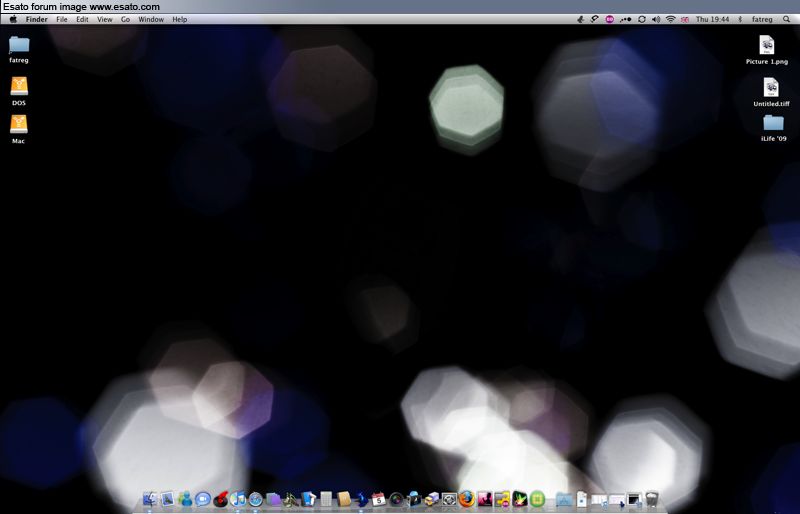800x514 pixels.
Task: Open the flag input source menu
Action: click(685, 19)
